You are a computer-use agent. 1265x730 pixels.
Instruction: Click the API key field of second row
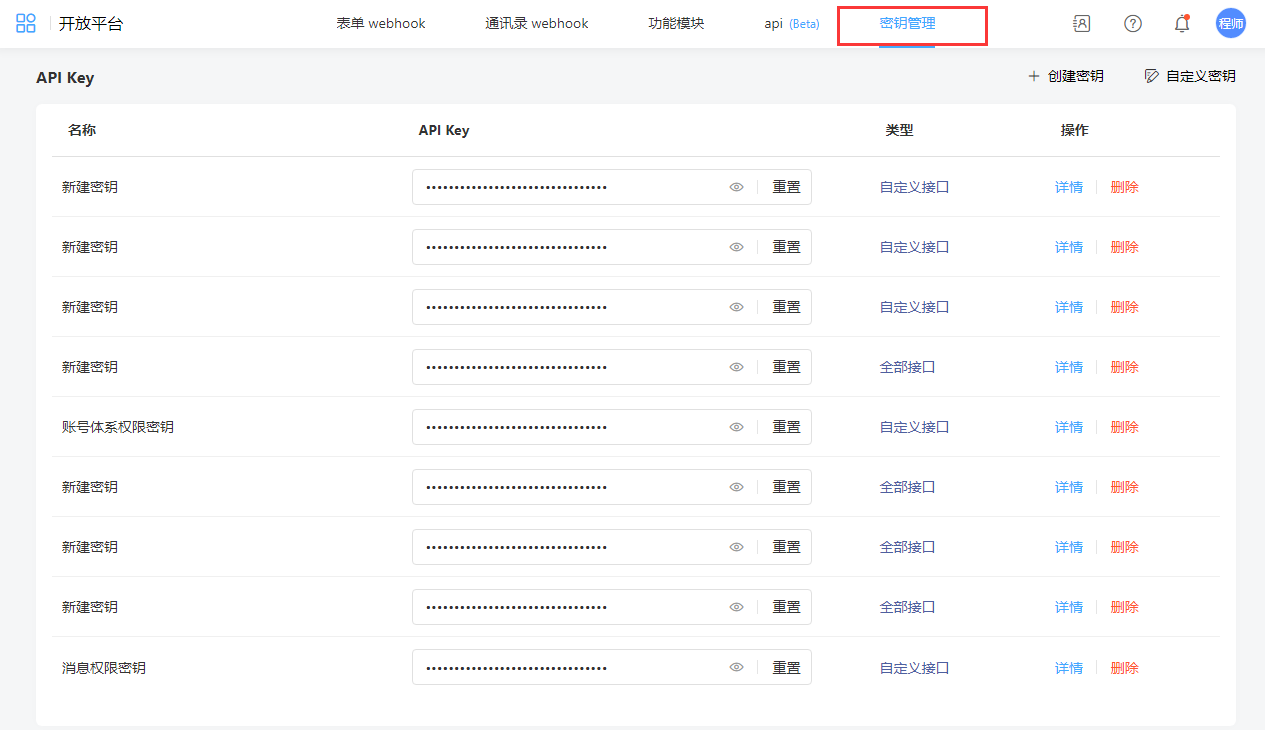pos(565,247)
